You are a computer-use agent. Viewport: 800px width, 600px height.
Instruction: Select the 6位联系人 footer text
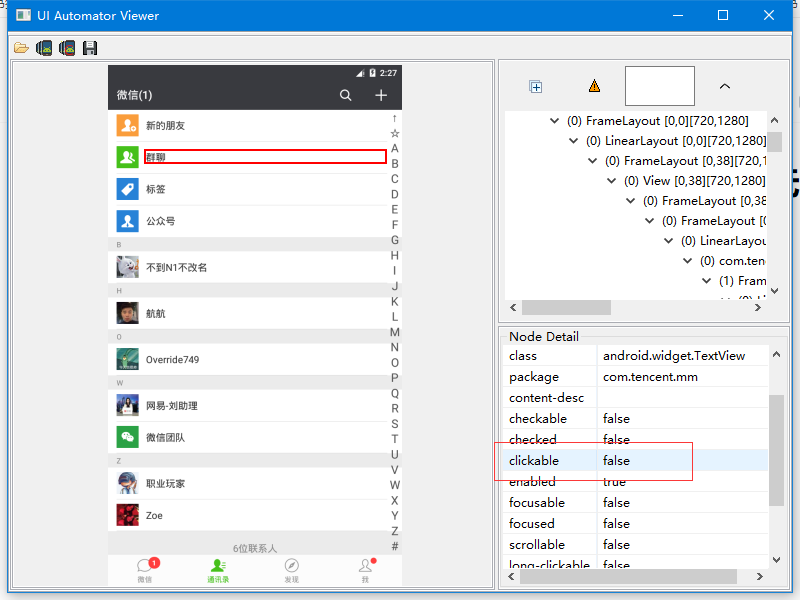[x=255, y=548]
